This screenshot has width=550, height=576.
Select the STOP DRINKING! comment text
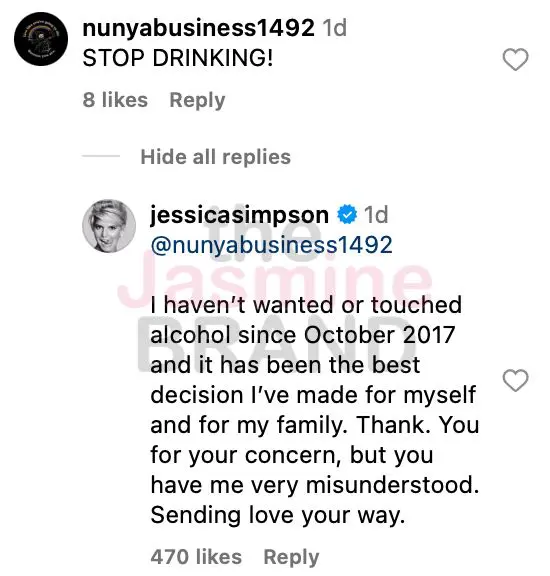pos(178,58)
